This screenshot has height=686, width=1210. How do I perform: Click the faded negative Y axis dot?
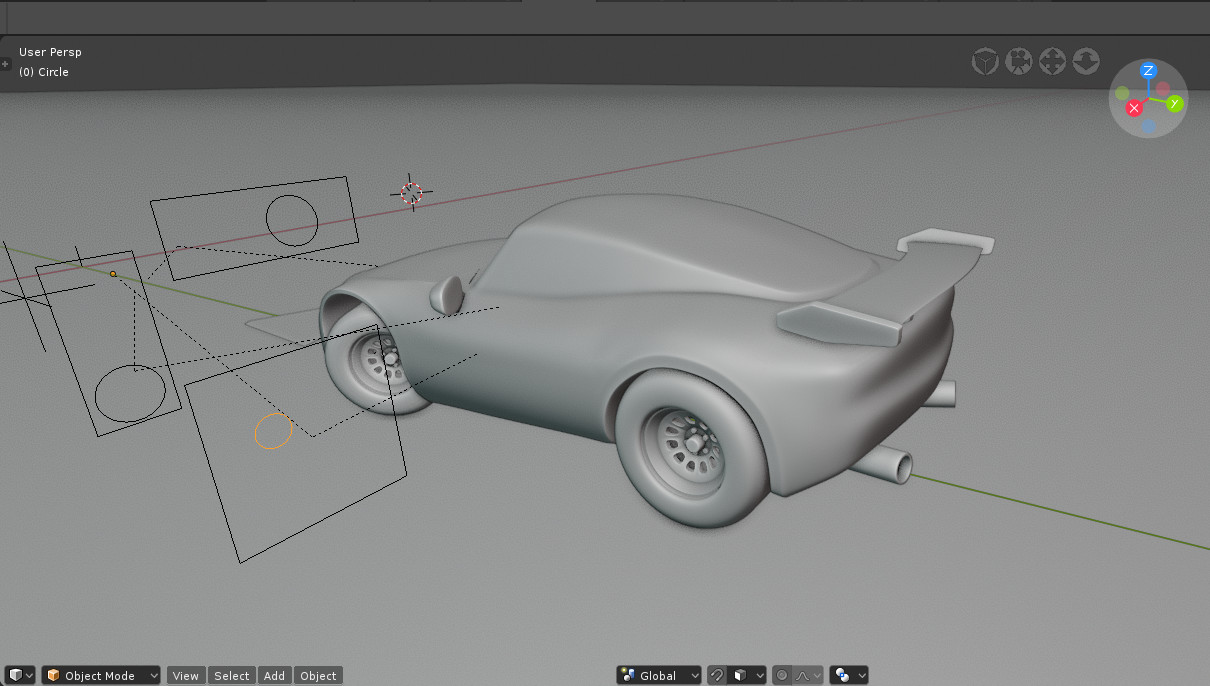[1122, 93]
